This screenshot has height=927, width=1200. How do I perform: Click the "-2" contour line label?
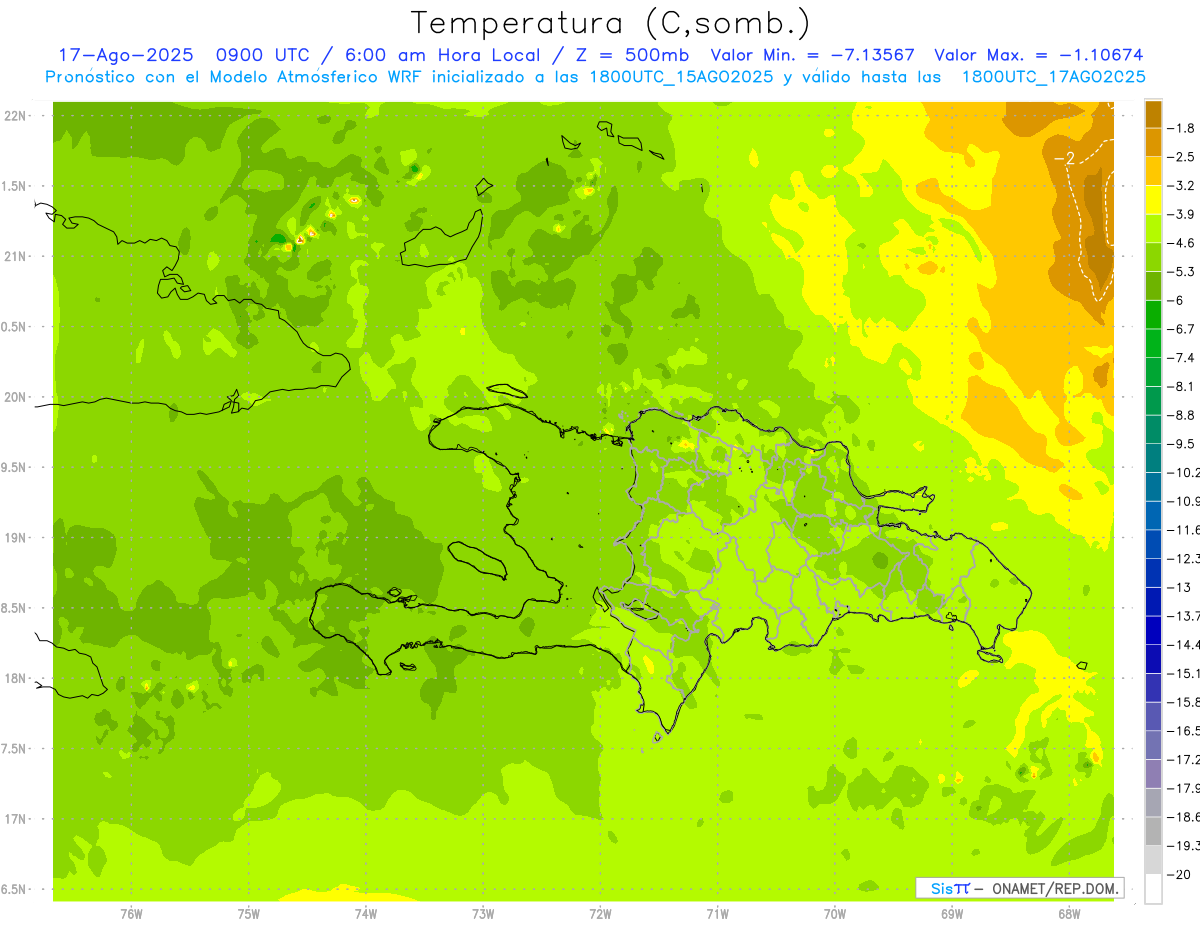coord(1064,158)
